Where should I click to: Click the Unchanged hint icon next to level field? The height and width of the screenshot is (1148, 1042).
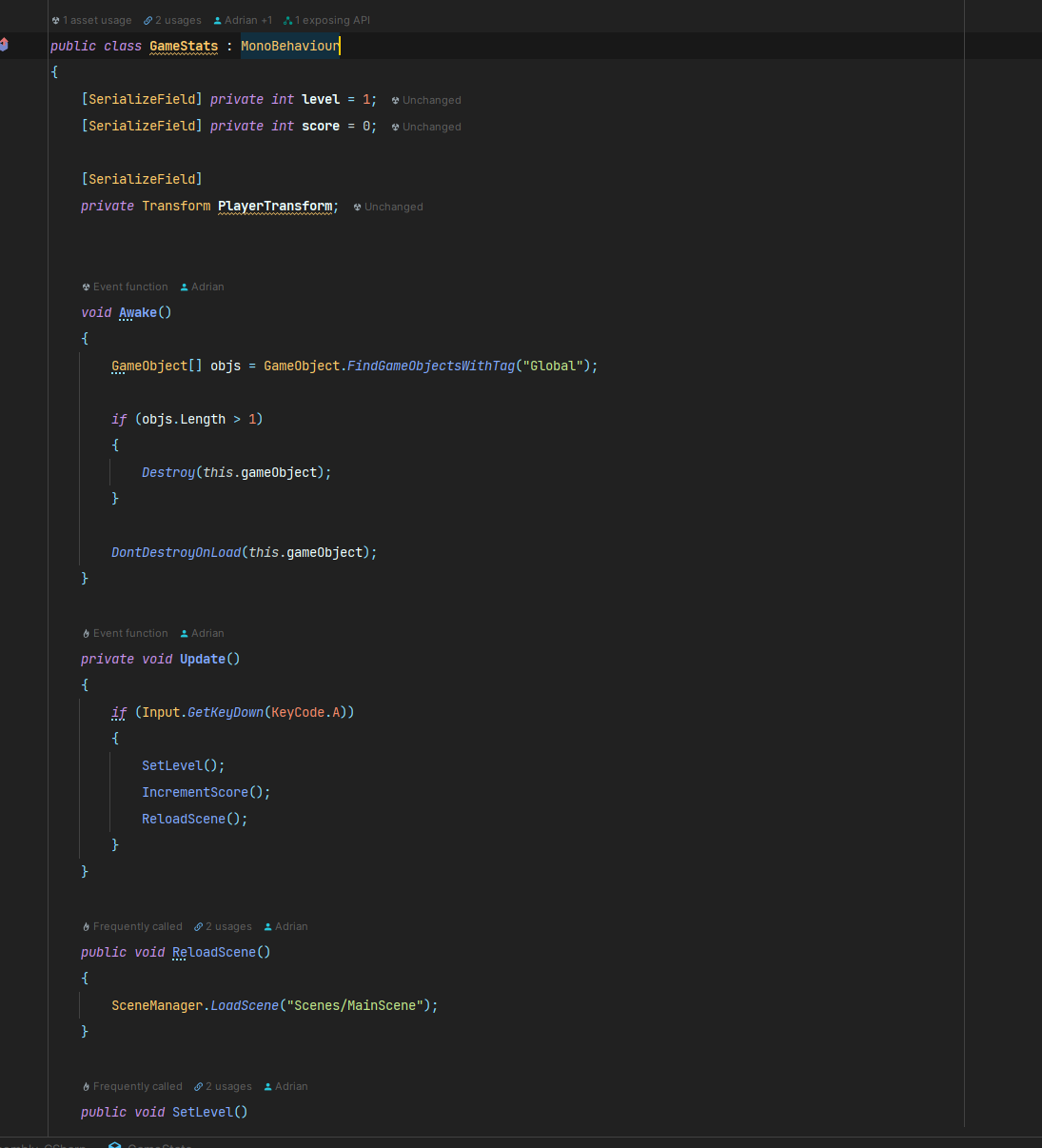point(395,99)
